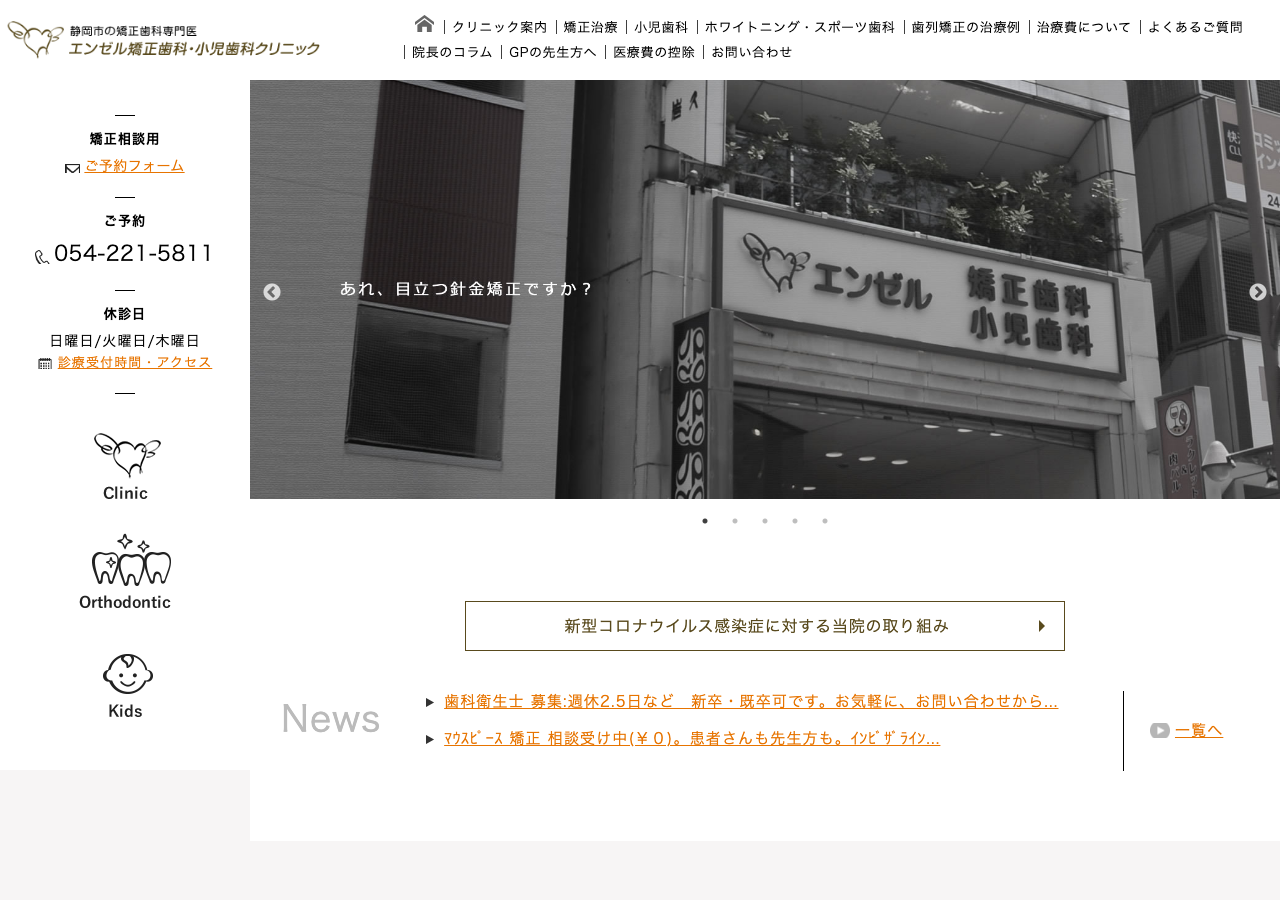Open クリニック案内 menu item
1280x900 pixels.
(500, 27)
